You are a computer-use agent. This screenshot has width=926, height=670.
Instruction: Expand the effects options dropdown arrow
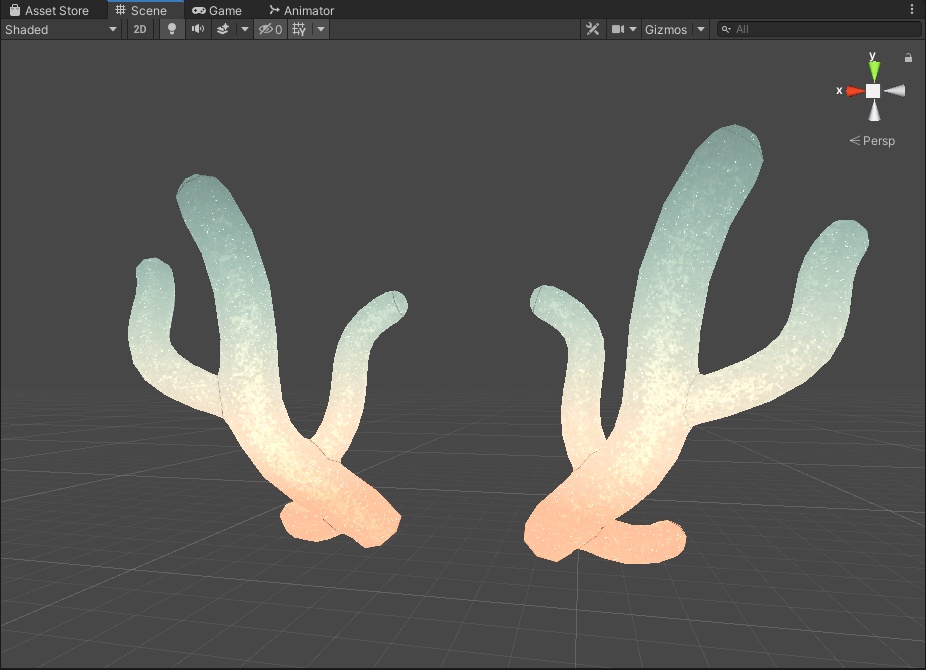click(x=243, y=29)
